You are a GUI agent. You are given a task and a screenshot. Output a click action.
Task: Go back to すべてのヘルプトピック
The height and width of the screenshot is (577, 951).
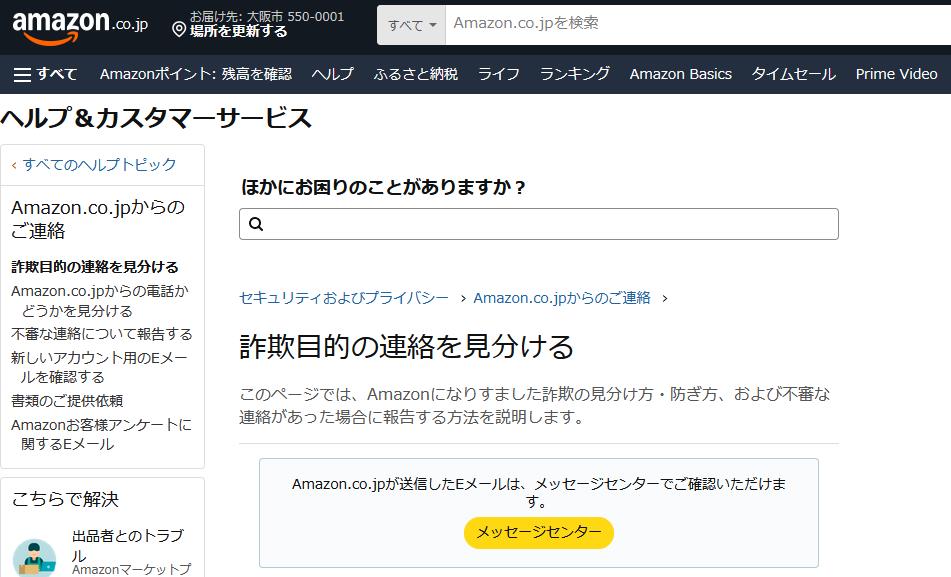tap(98, 164)
